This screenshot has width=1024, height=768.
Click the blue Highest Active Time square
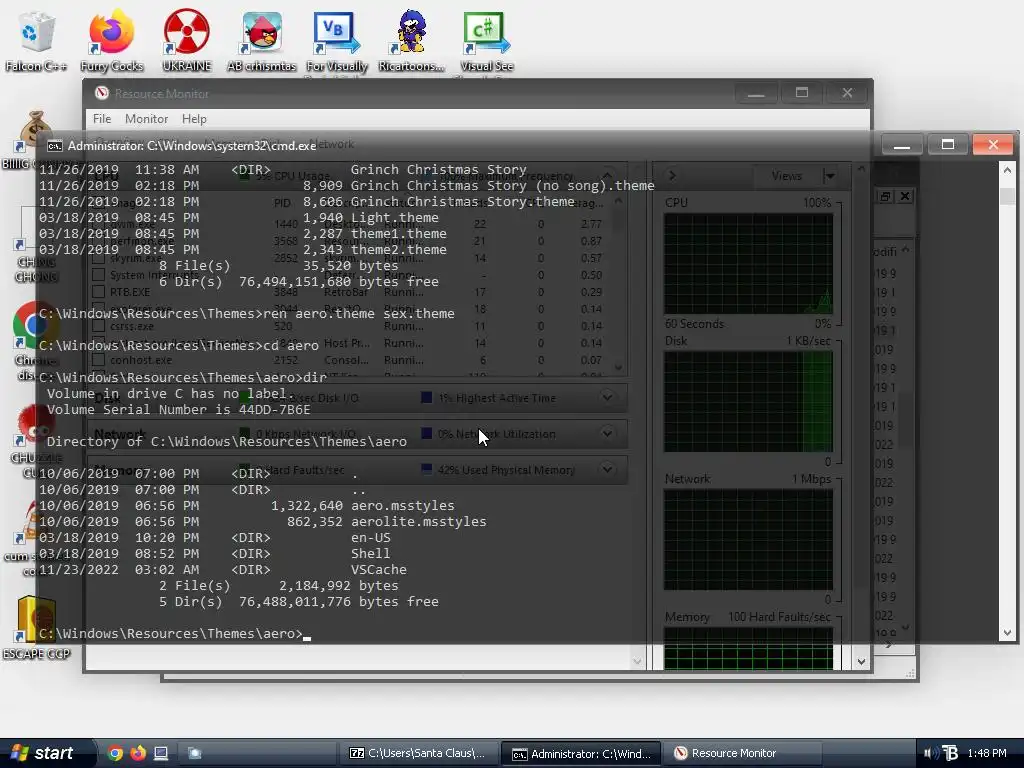(x=426, y=397)
